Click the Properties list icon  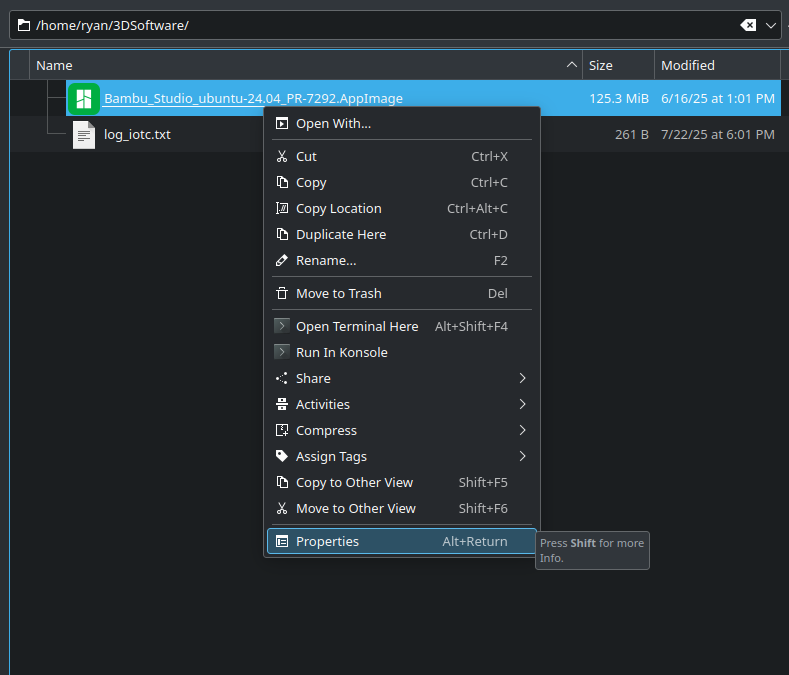(x=282, y=542)
